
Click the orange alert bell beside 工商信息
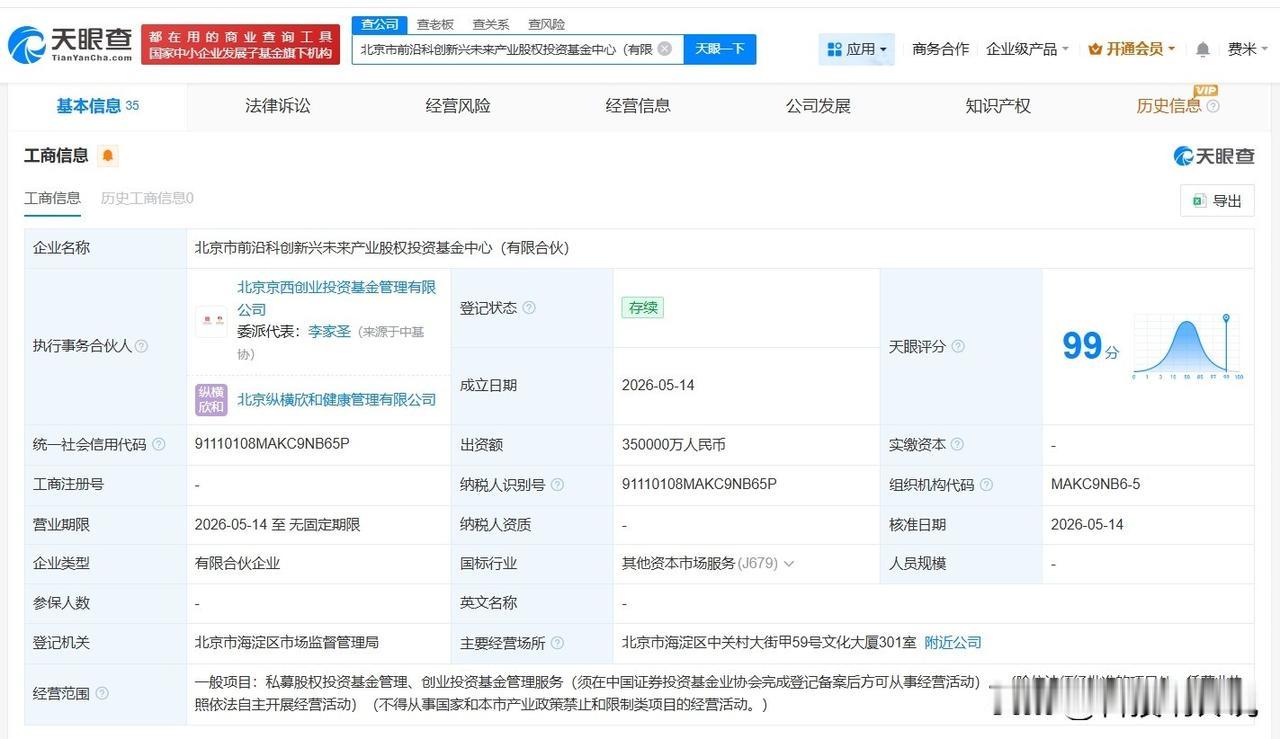click(x=108, y=156)
